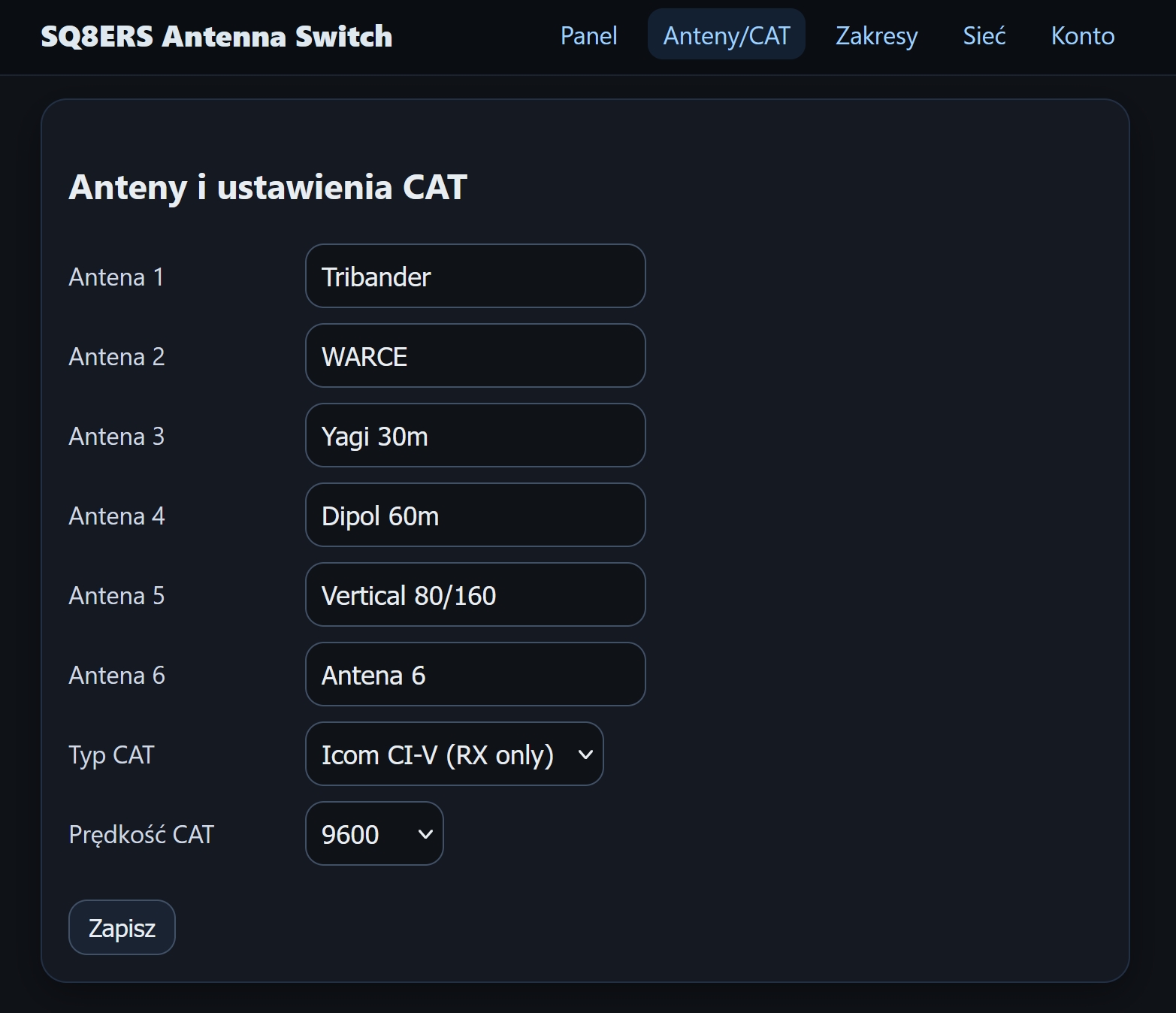This screenshot has width=1176, height=1013.
Task: Focus the Tribander antenna name field
Action: point(475,277)
